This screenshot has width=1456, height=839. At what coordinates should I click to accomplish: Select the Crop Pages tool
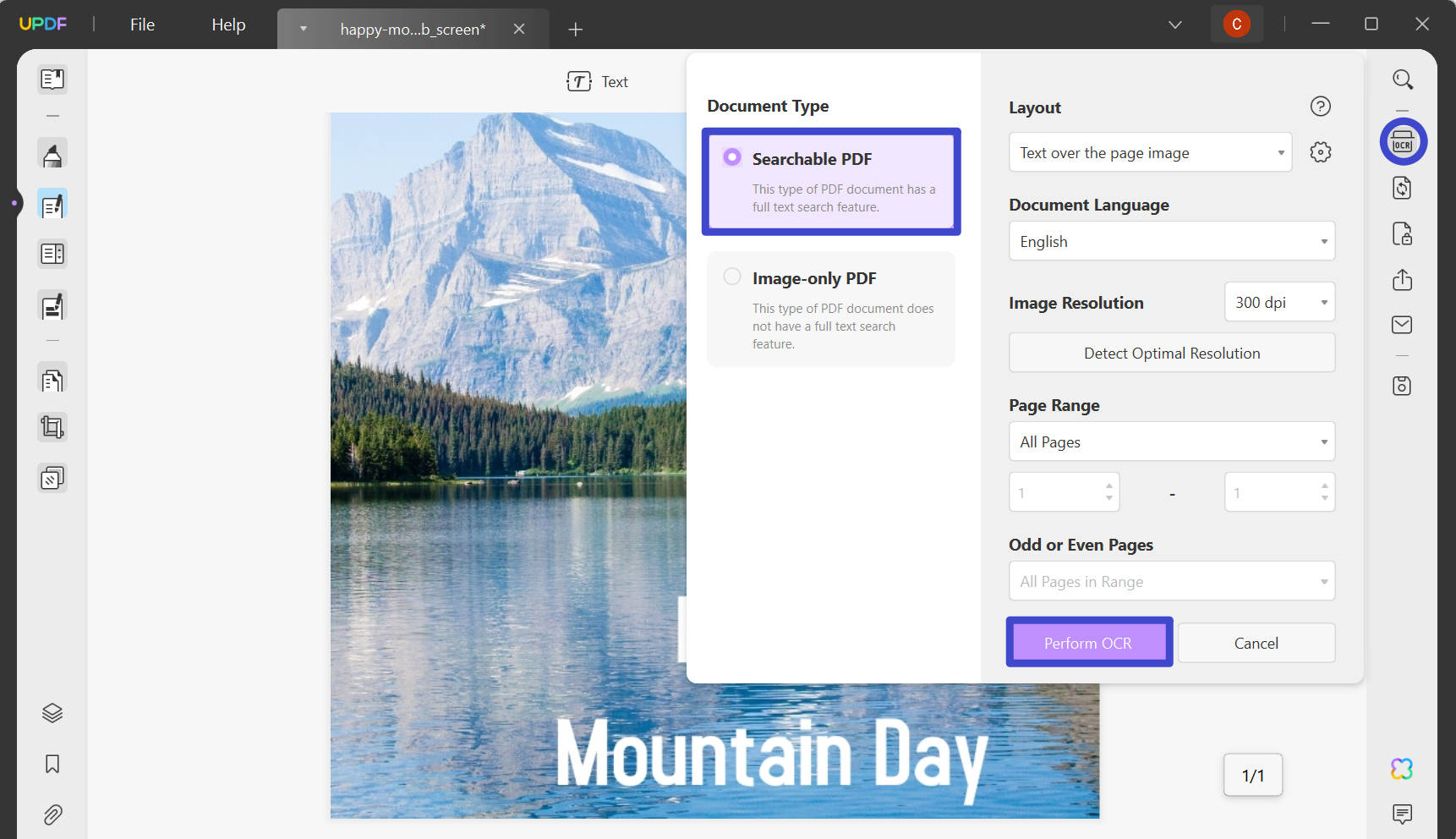tap(52, 427)
